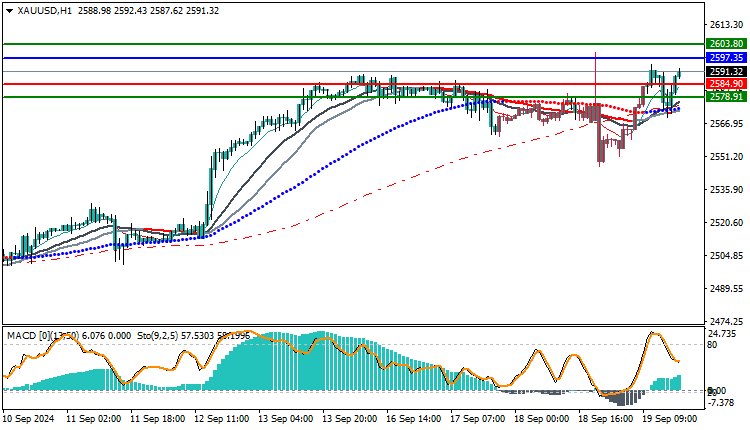
Task: Select the 18 Sep 00:00 time axis label
Action: [542, 419]
